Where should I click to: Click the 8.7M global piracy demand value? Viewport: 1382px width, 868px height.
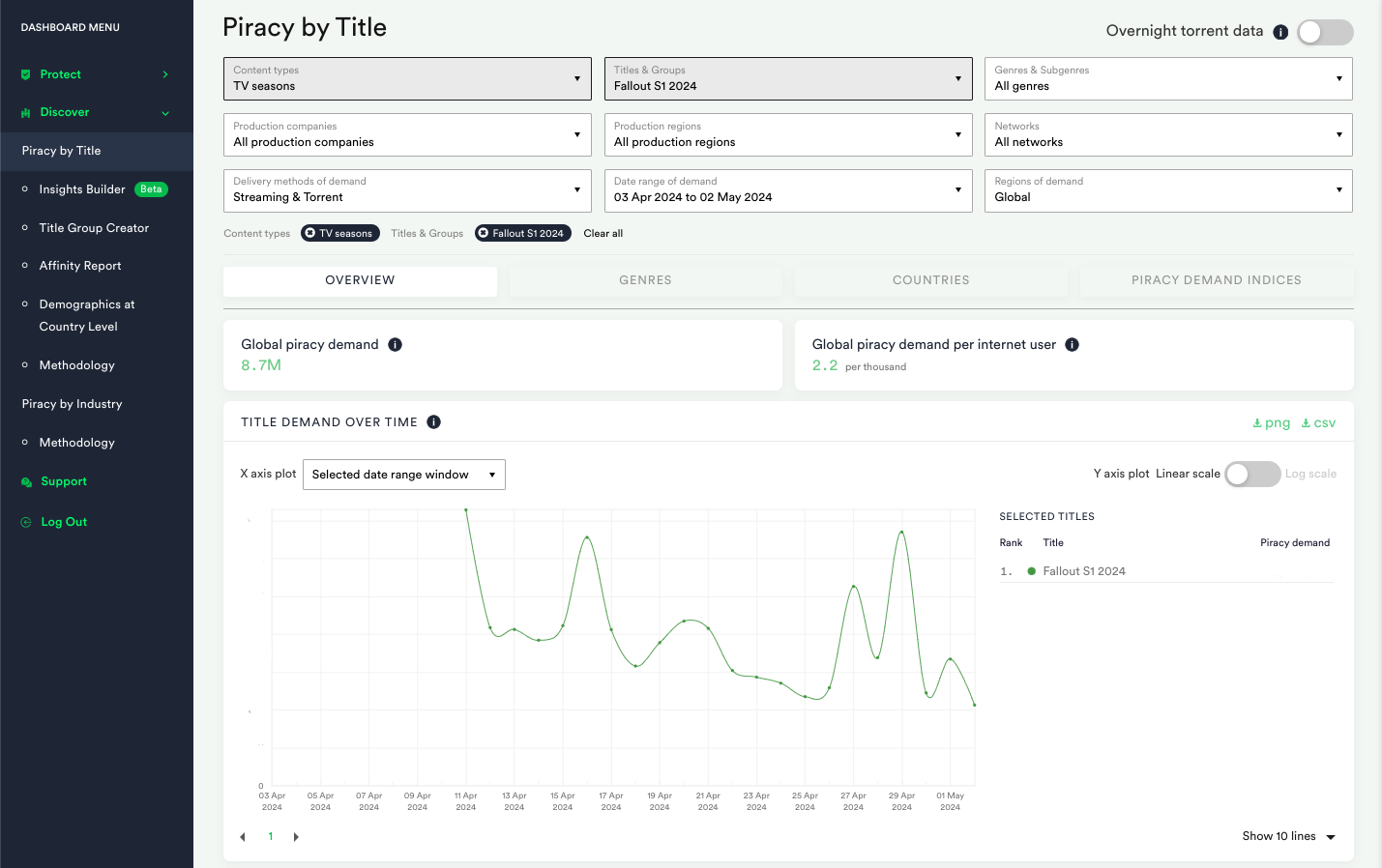point(261,365)
